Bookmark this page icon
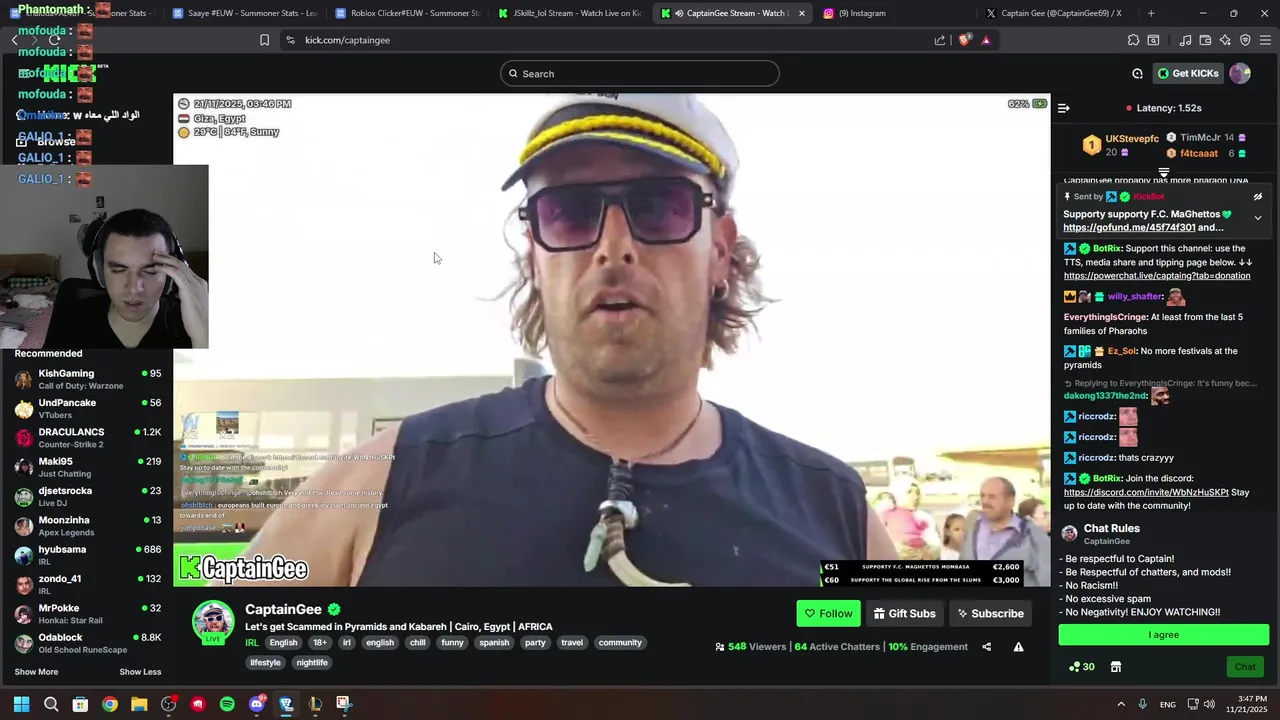Image resolution: width=1280 pixels, height=720 pixels. [264, 40]
